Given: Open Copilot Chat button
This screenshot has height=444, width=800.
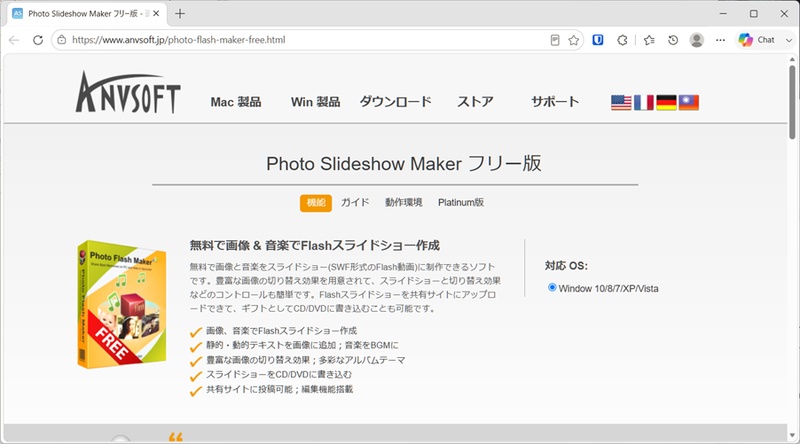Looking at the screenshot, I should pos(757,40).
